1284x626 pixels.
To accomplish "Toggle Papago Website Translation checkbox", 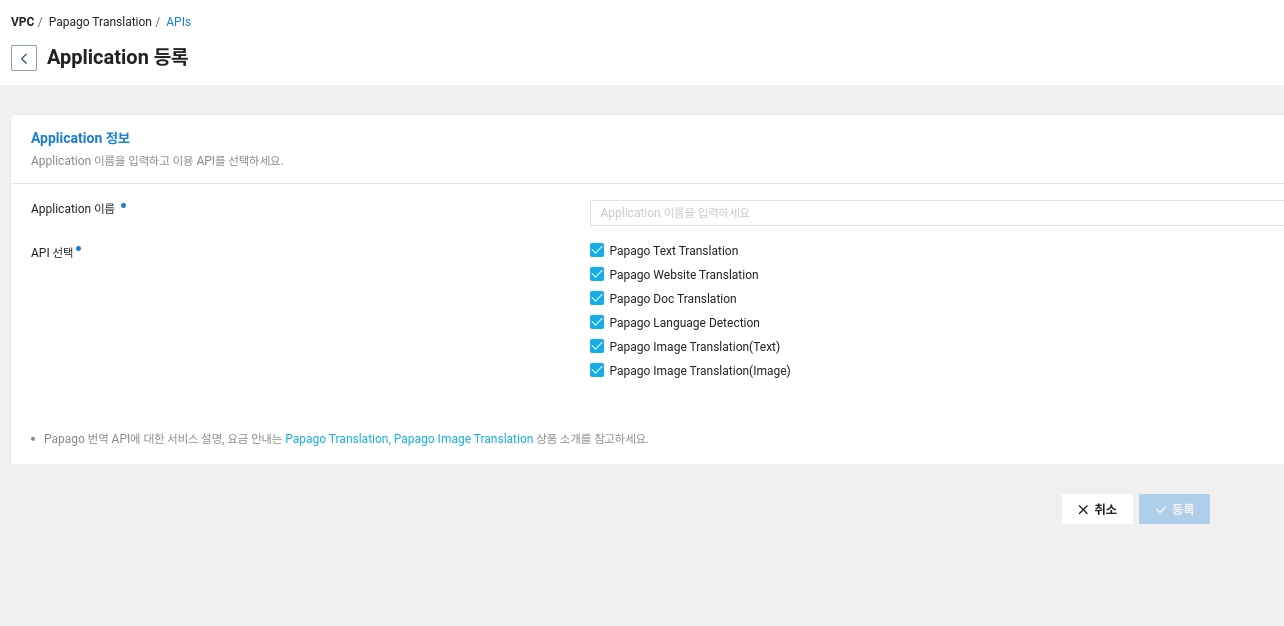I will click(597, 274).
